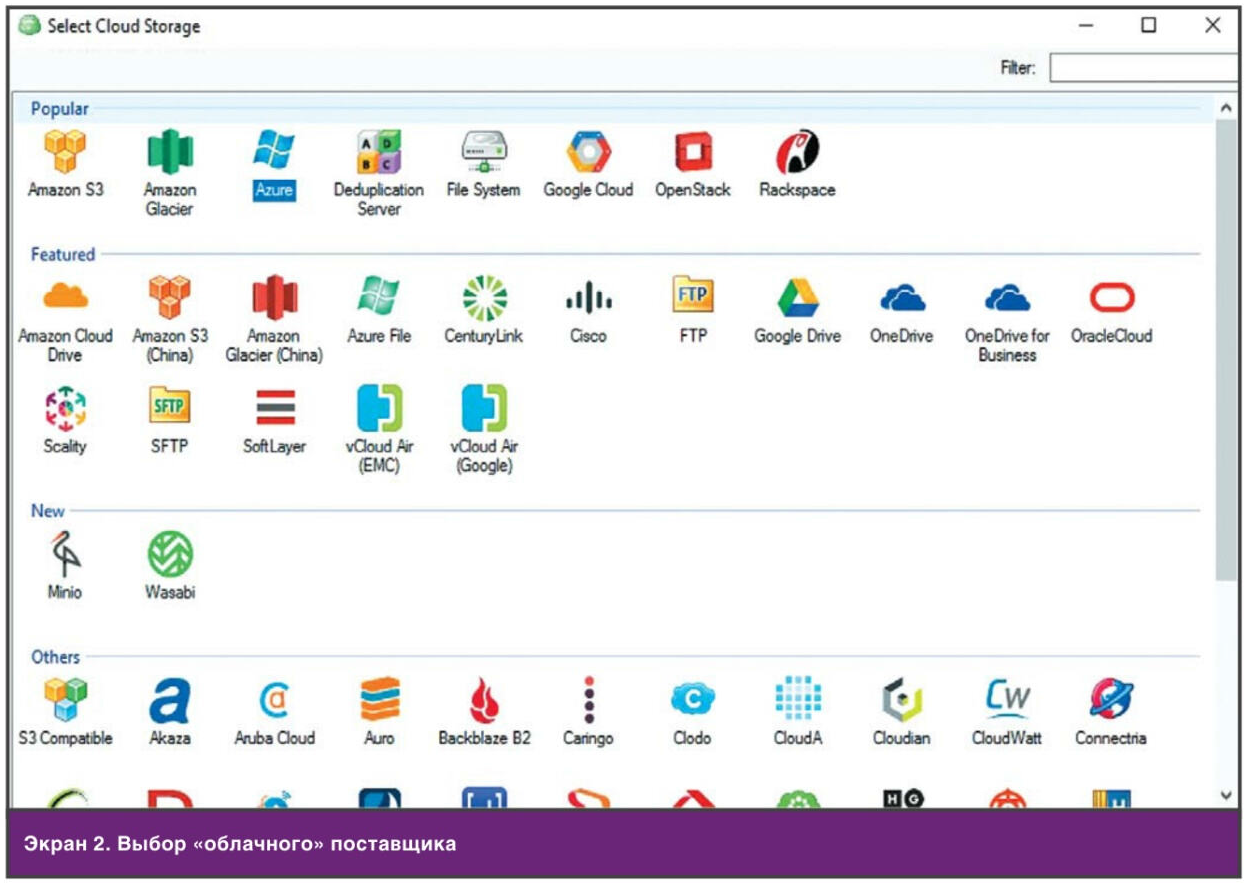Screen dimensions: 1249x888
Task: Click the Featured group header
Action: pos(62,254)
